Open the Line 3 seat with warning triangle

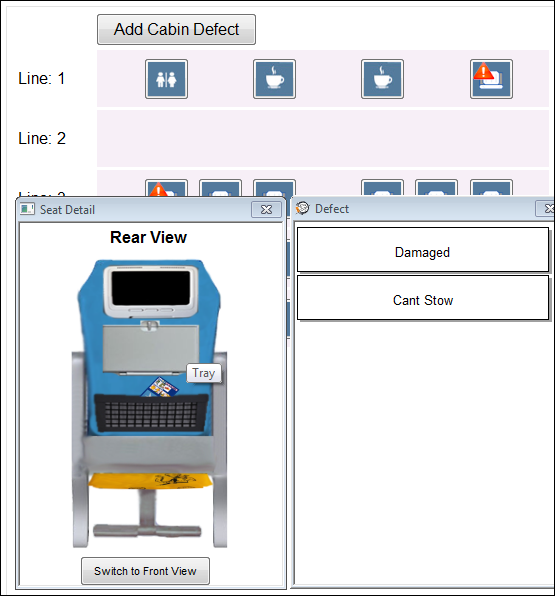166,188
